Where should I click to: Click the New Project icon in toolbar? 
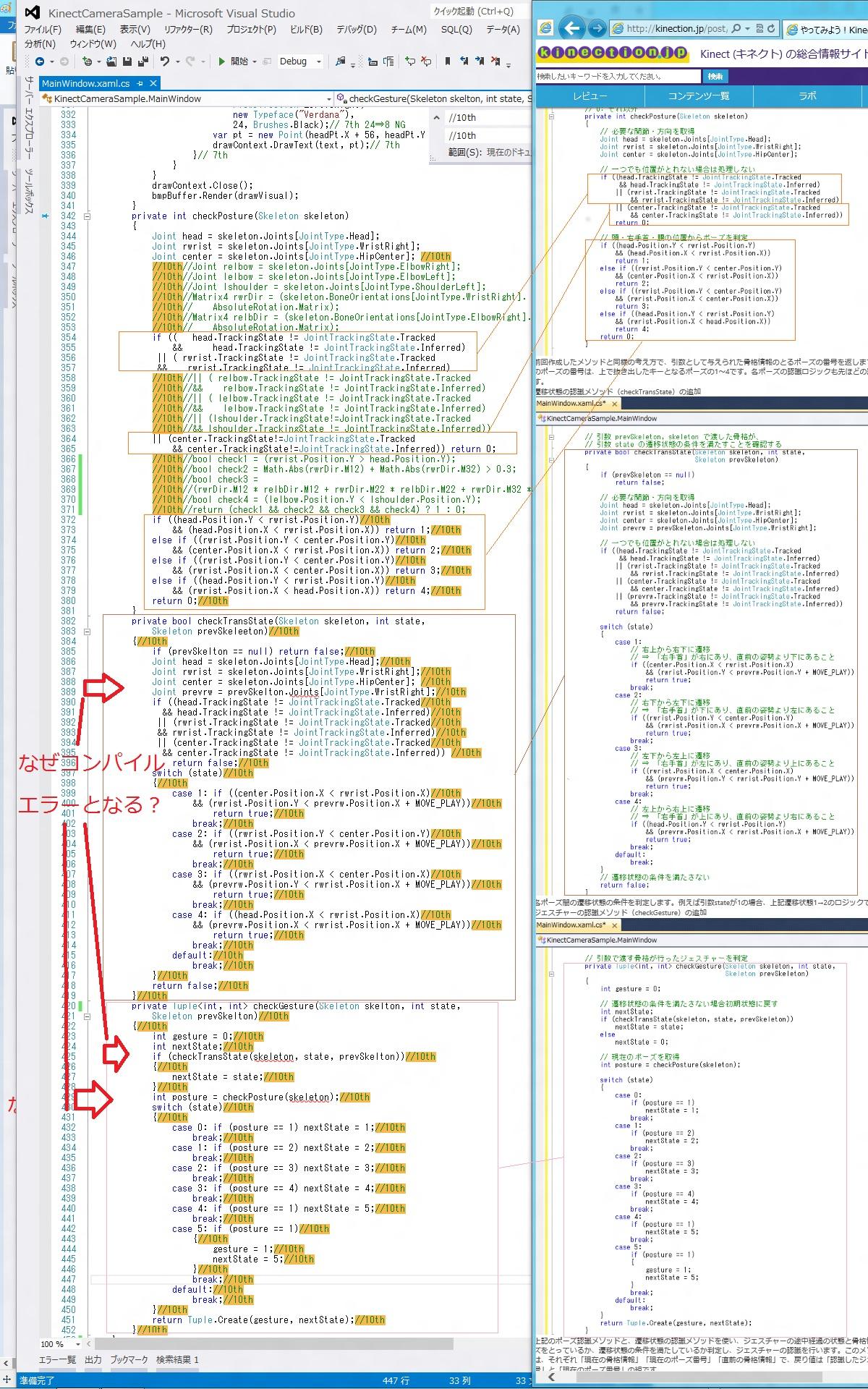[x=87, y=61]
